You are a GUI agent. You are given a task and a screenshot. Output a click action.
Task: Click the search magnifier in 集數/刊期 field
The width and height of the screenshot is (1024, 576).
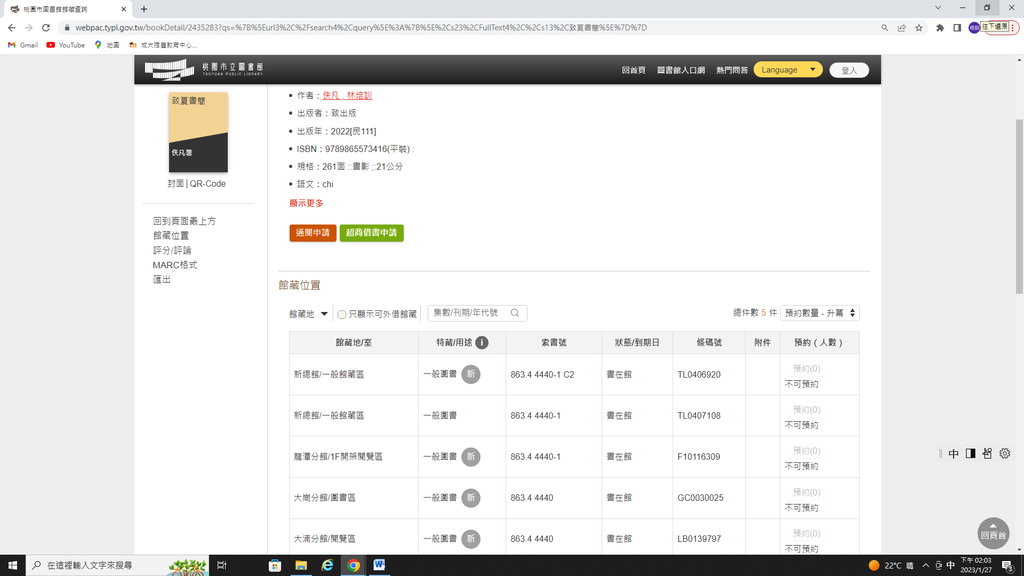tap(515, 313)
